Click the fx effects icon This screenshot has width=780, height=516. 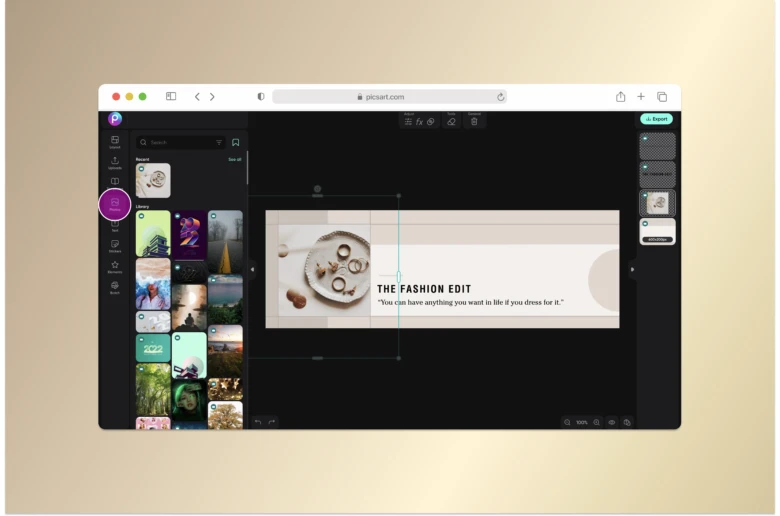[x=419, y=122]
